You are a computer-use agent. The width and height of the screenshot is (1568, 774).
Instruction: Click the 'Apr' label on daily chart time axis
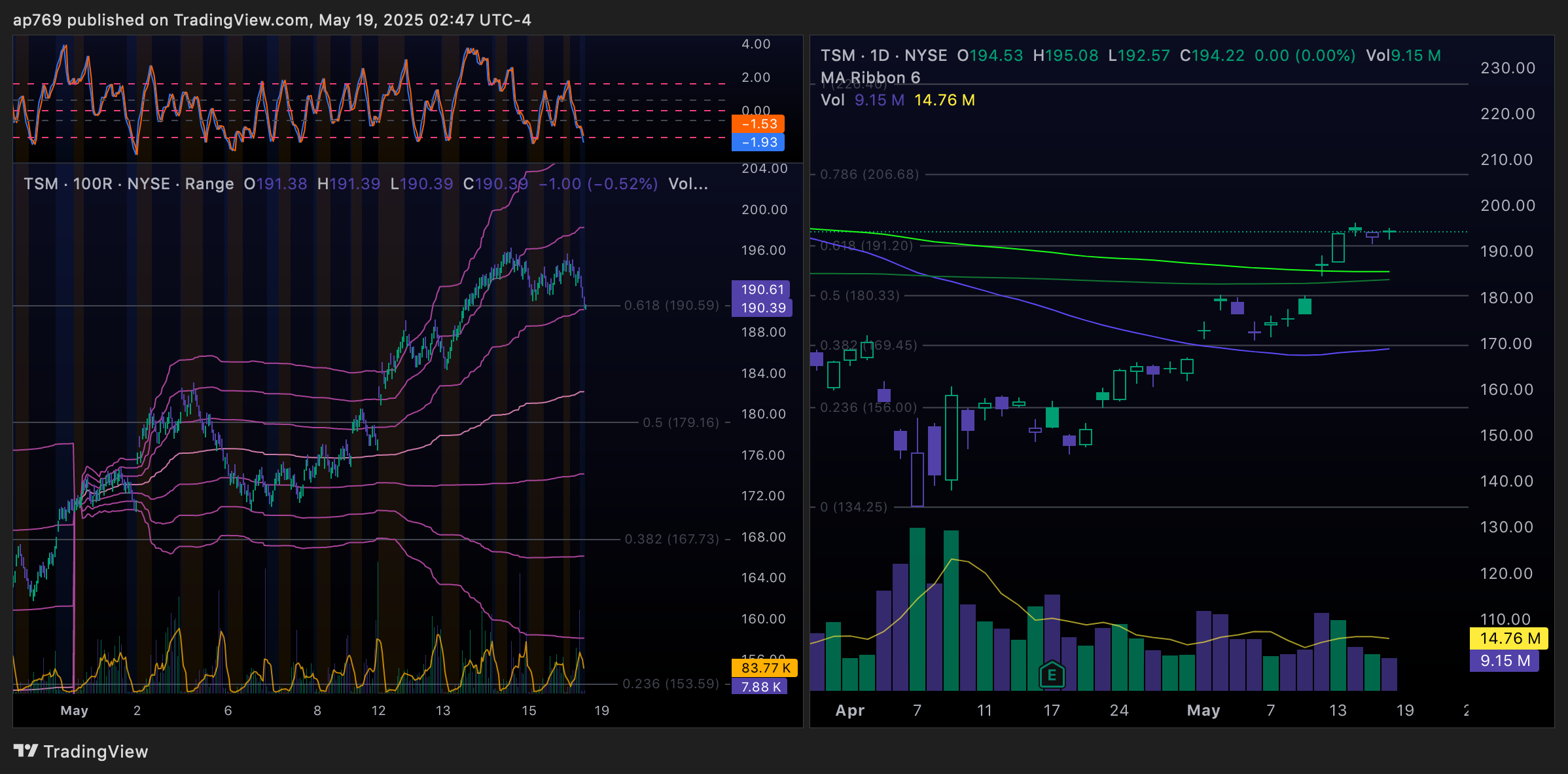coord(849,710)
